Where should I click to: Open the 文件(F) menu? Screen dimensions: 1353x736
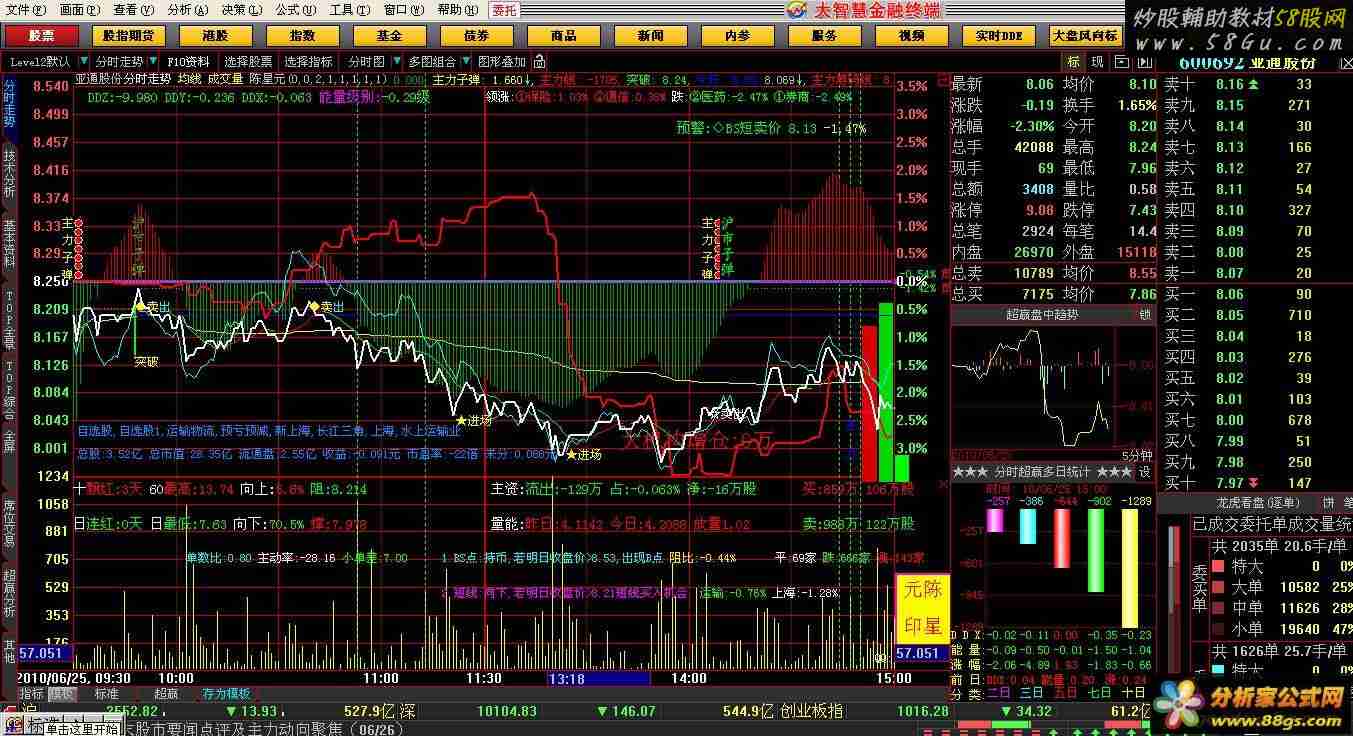coord(24,9)
